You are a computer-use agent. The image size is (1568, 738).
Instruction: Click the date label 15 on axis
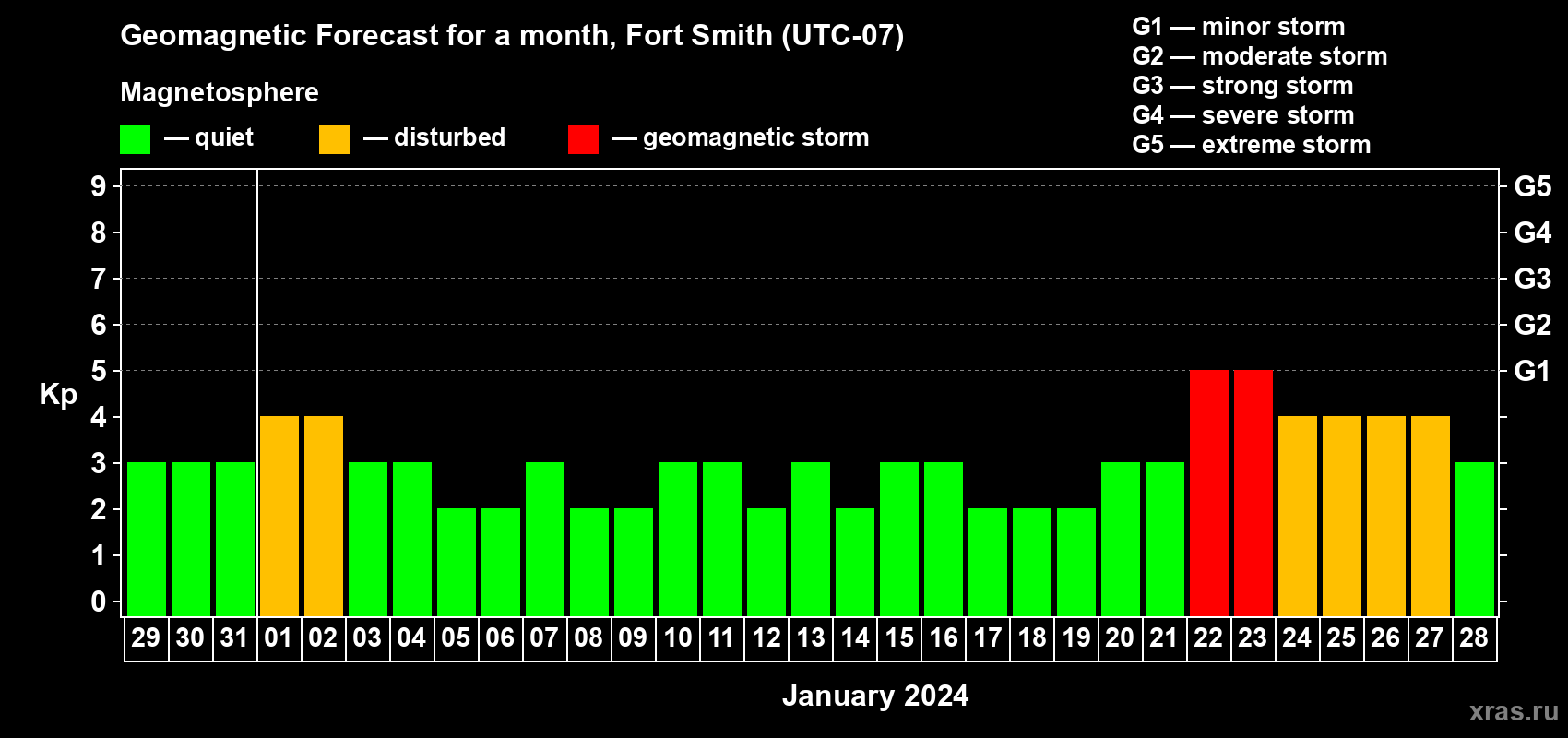point(898,638)
